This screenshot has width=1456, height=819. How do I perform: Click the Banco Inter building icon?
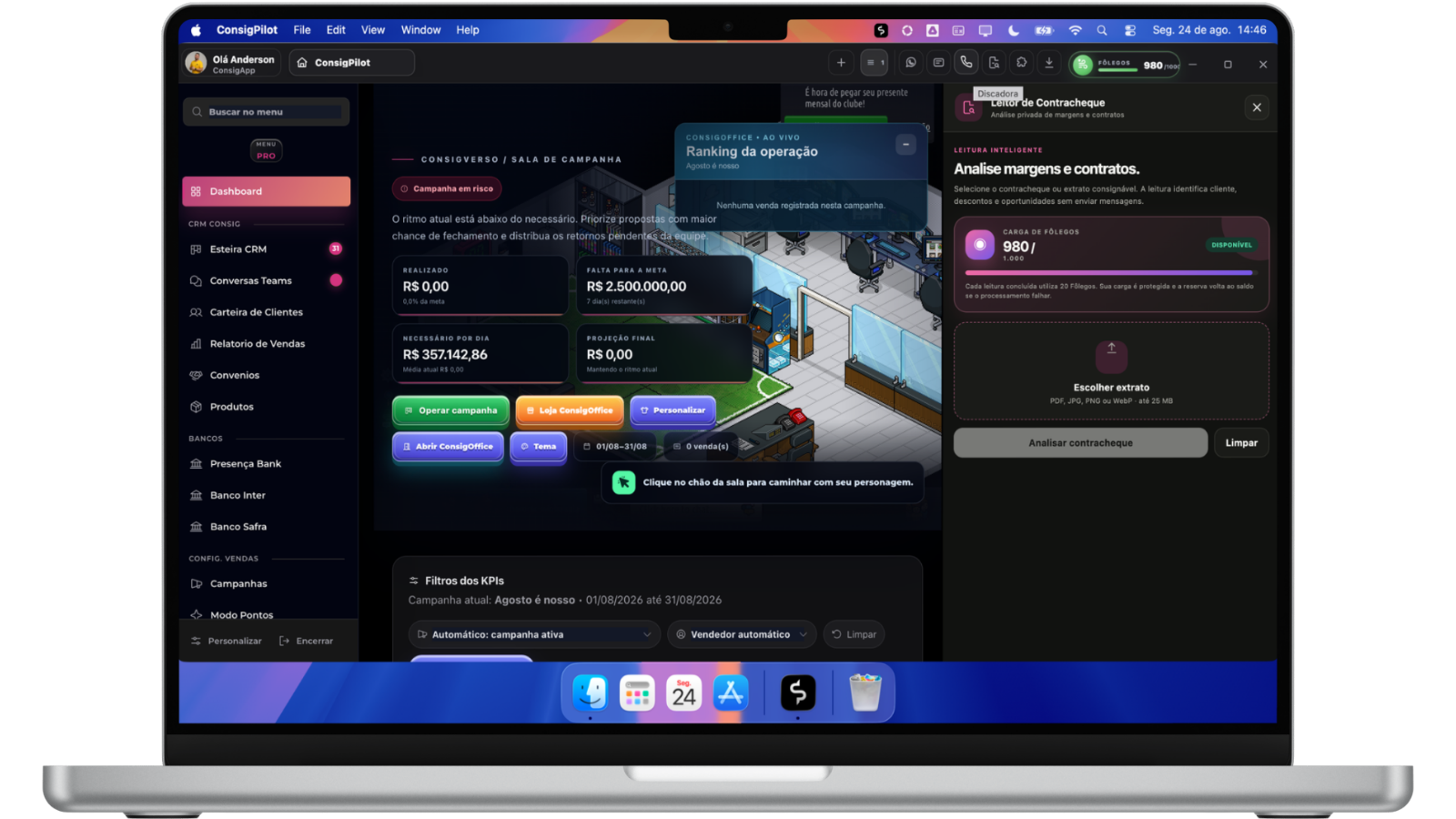[x=196, y=495]
